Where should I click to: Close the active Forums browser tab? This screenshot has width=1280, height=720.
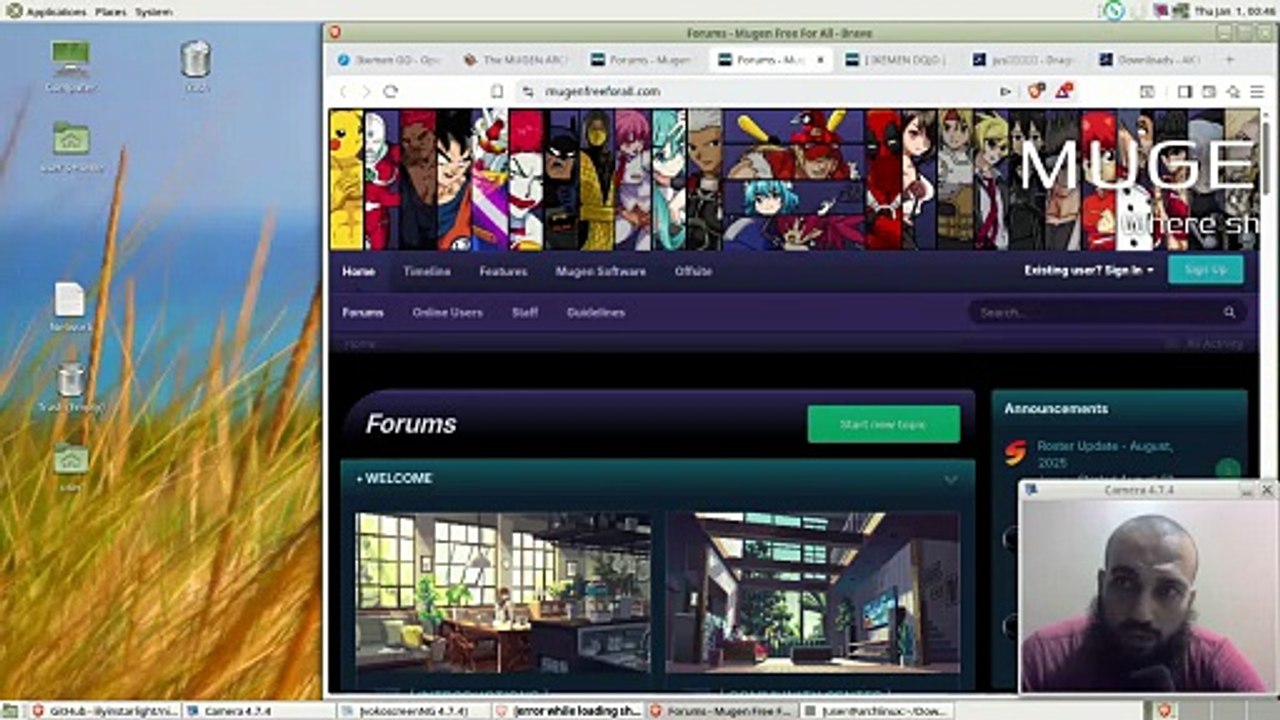click(820, 60)
